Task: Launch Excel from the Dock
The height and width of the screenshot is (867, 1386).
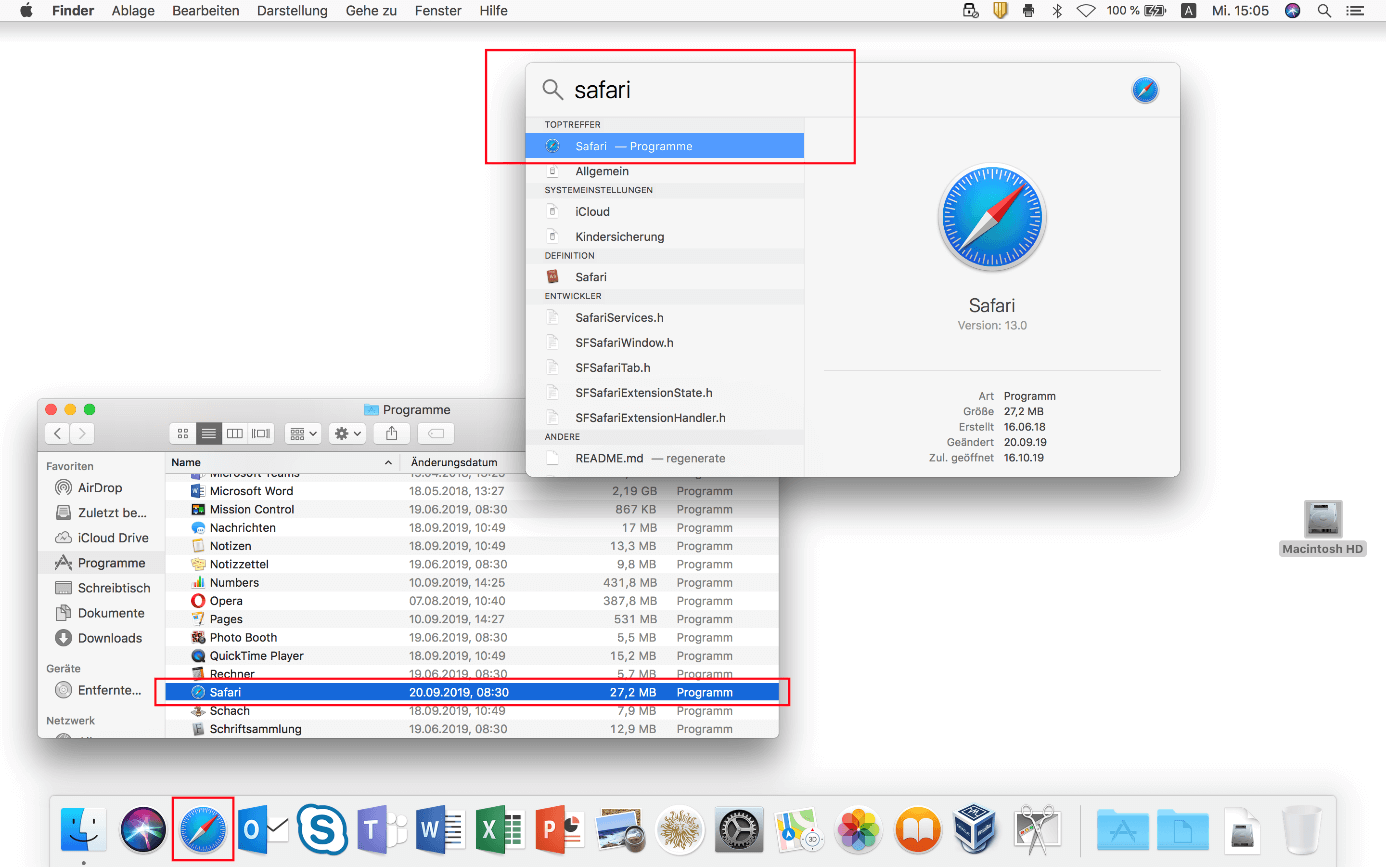Action: point(500,829)
